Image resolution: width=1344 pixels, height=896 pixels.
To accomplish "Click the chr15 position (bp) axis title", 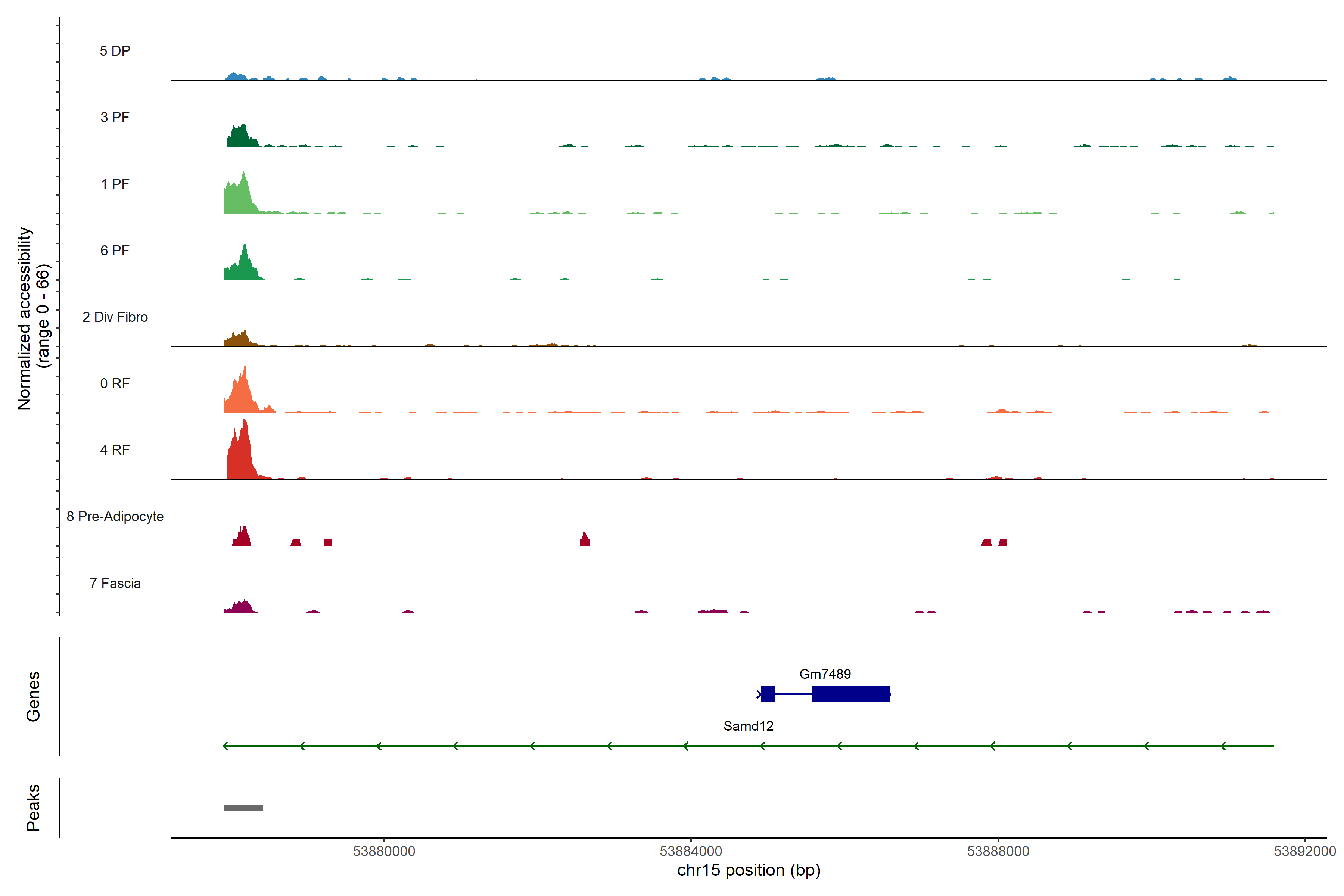I will 749,870.
